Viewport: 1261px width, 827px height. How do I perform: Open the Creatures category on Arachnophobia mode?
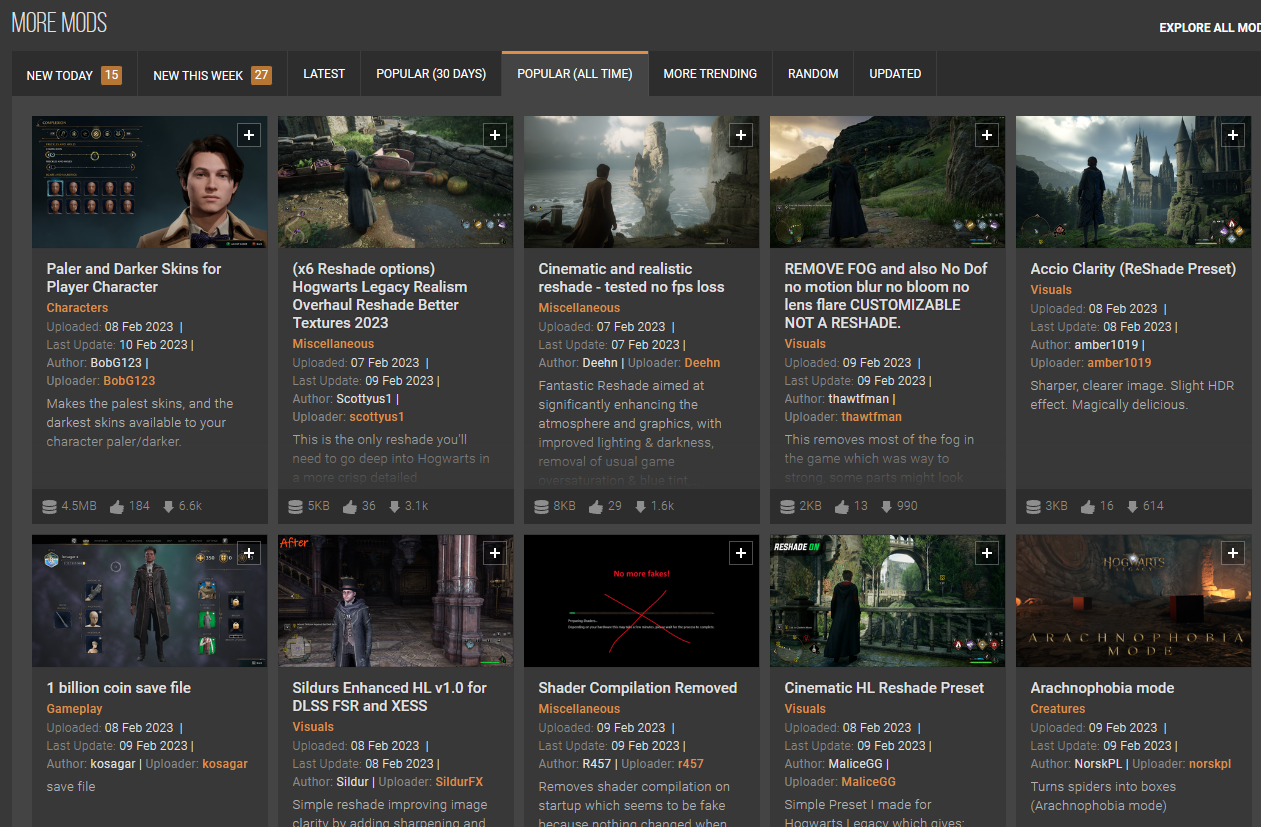[1057, 709]
